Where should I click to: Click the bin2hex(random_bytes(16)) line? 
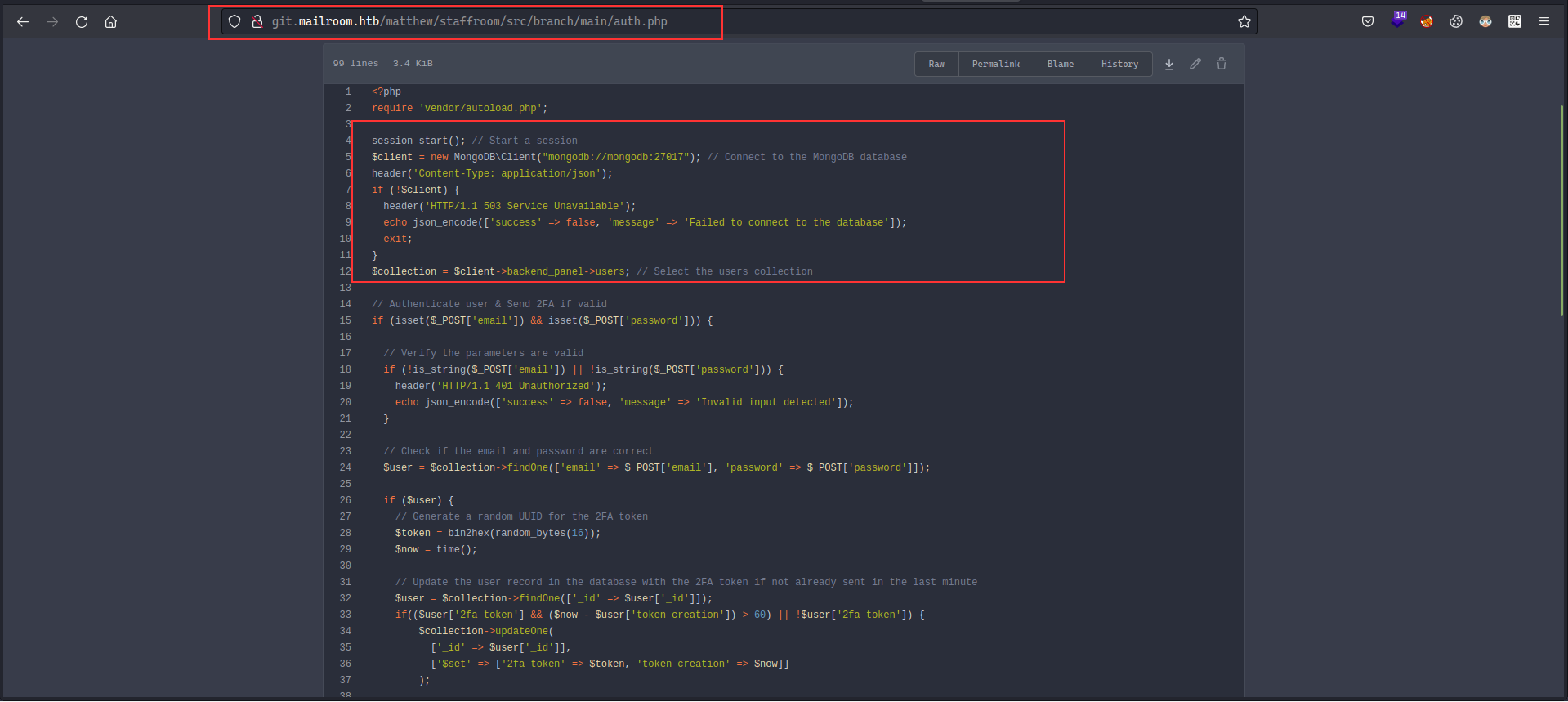498,533
